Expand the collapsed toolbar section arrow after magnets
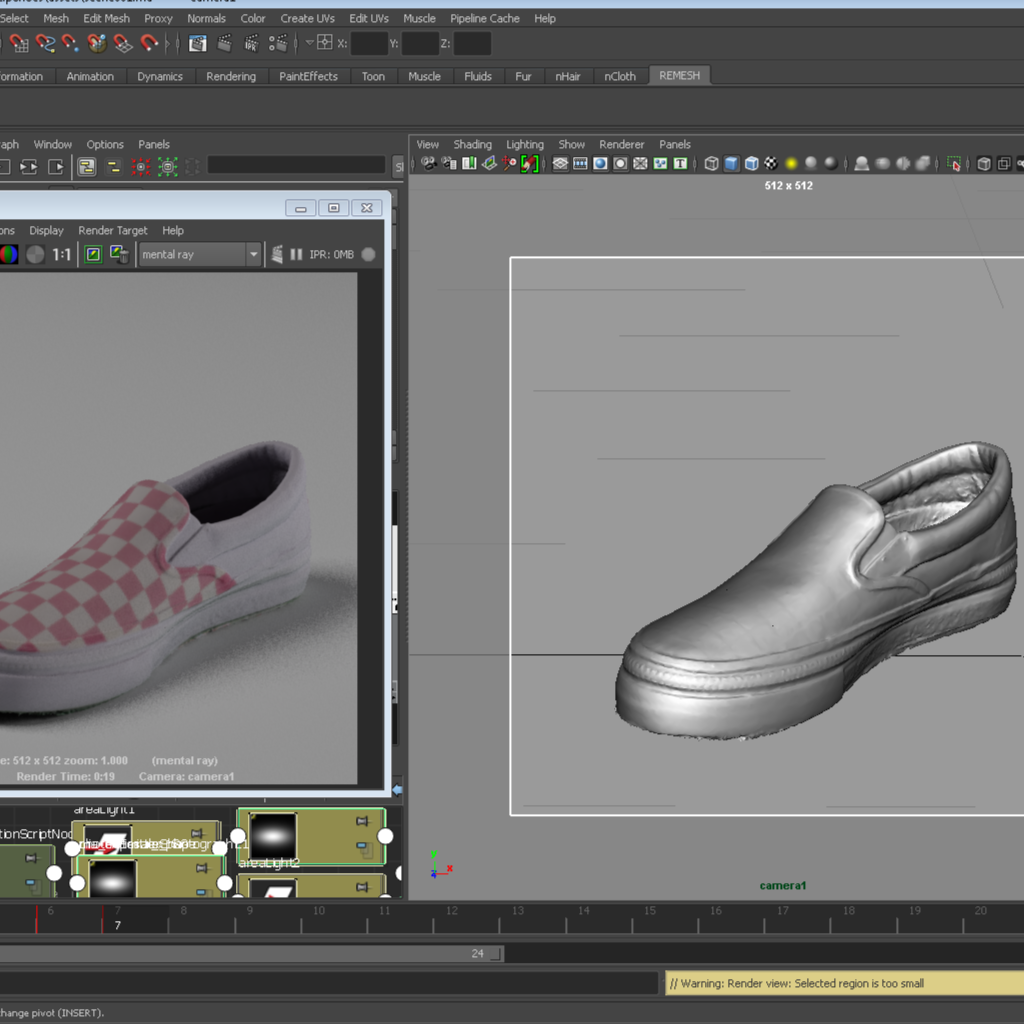The image size is (1024, 1024). click(168, 44)
